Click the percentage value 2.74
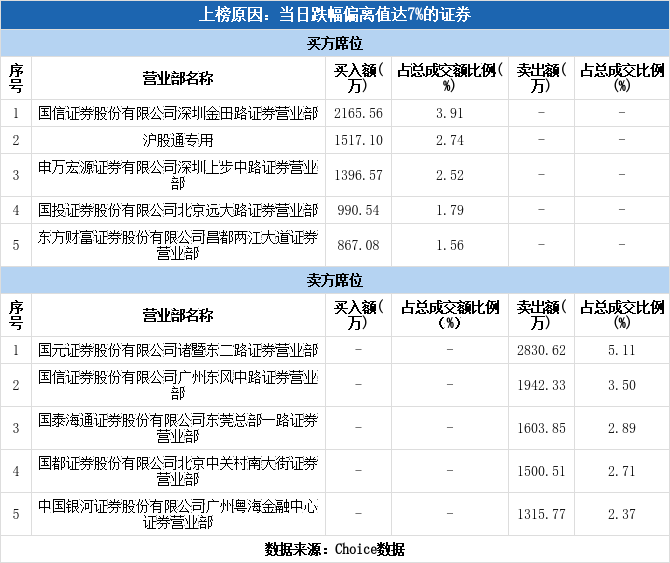 pos(450,140)
